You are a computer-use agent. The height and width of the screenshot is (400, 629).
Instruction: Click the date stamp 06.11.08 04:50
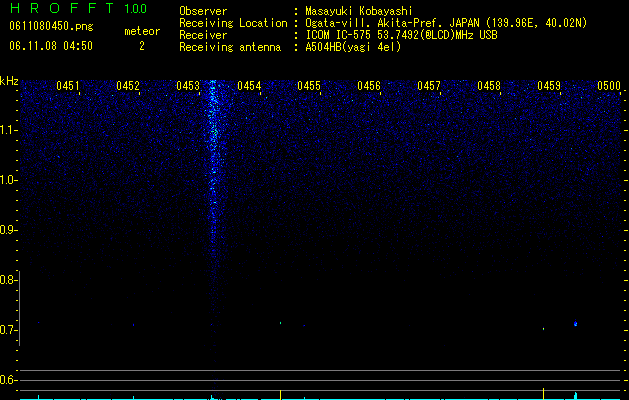click(x=51, y=46)
